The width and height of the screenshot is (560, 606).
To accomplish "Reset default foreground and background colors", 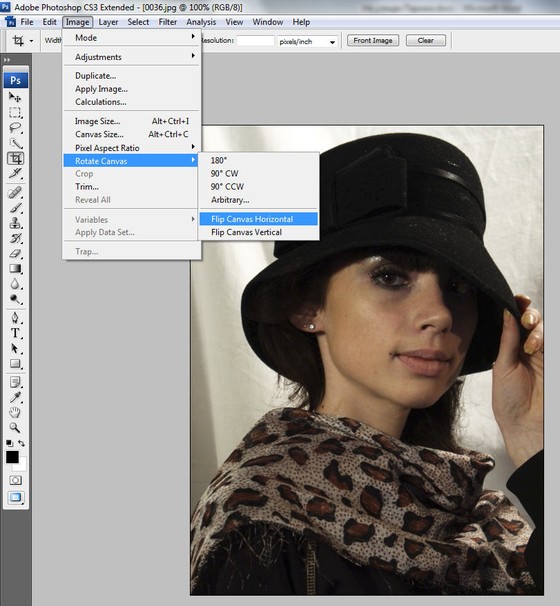I will point(9,443).
